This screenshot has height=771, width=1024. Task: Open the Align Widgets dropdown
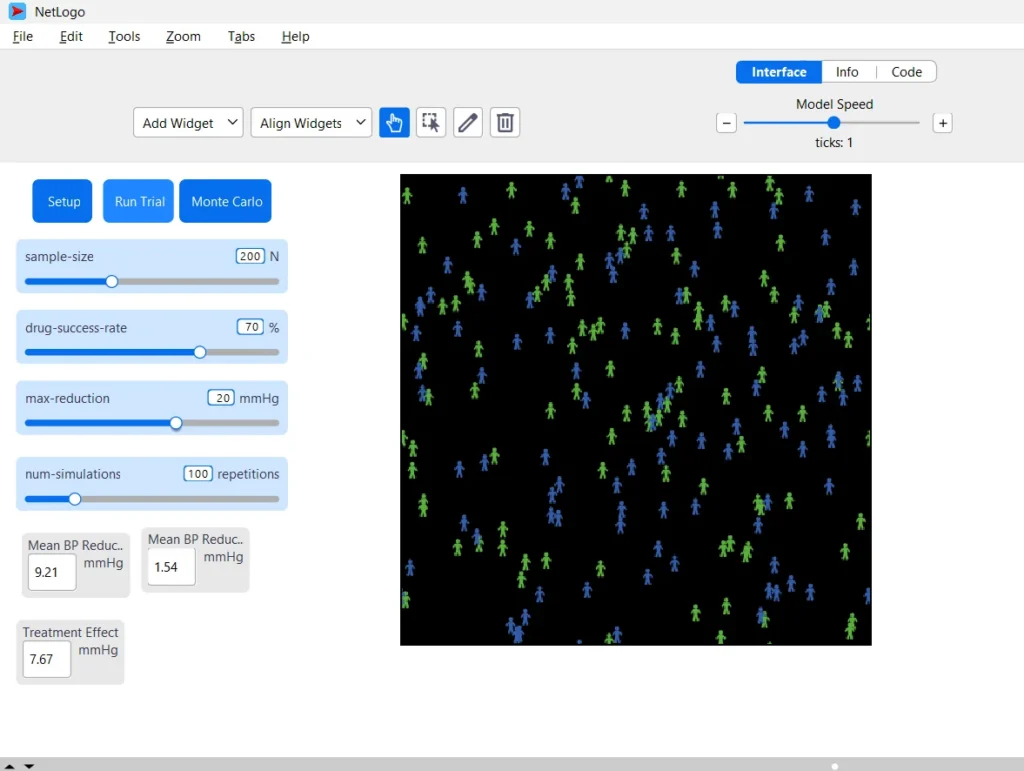312,123
